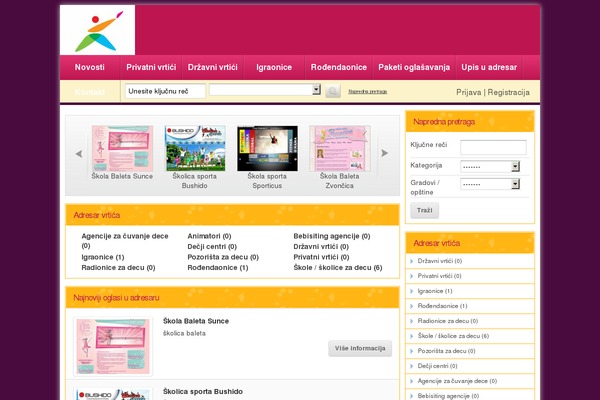Open Škola Baleta Sunce listing title
Image resolution: width=600 pixels, height=400 pixels.
[x=196, y=321]
